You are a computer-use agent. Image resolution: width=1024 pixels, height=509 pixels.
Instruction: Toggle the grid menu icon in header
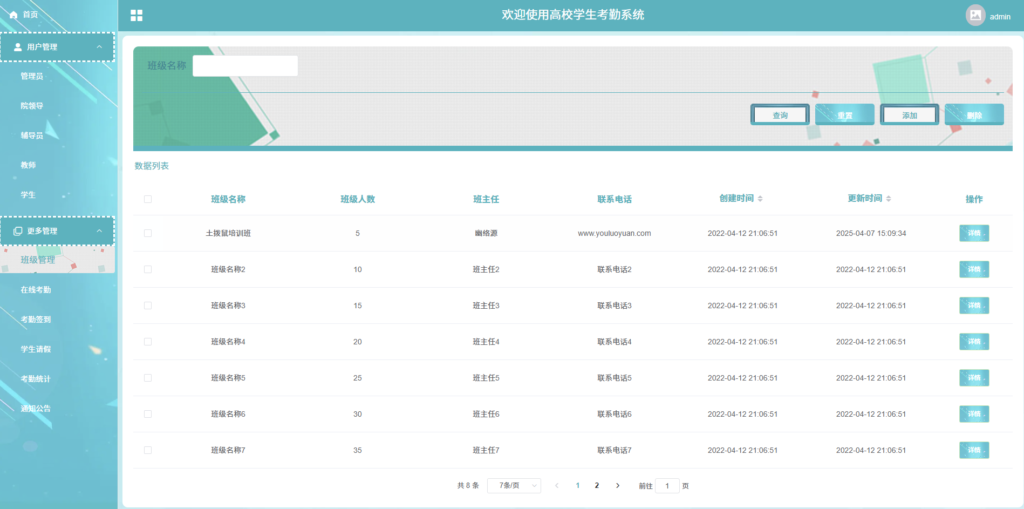[x=136, y=16]
